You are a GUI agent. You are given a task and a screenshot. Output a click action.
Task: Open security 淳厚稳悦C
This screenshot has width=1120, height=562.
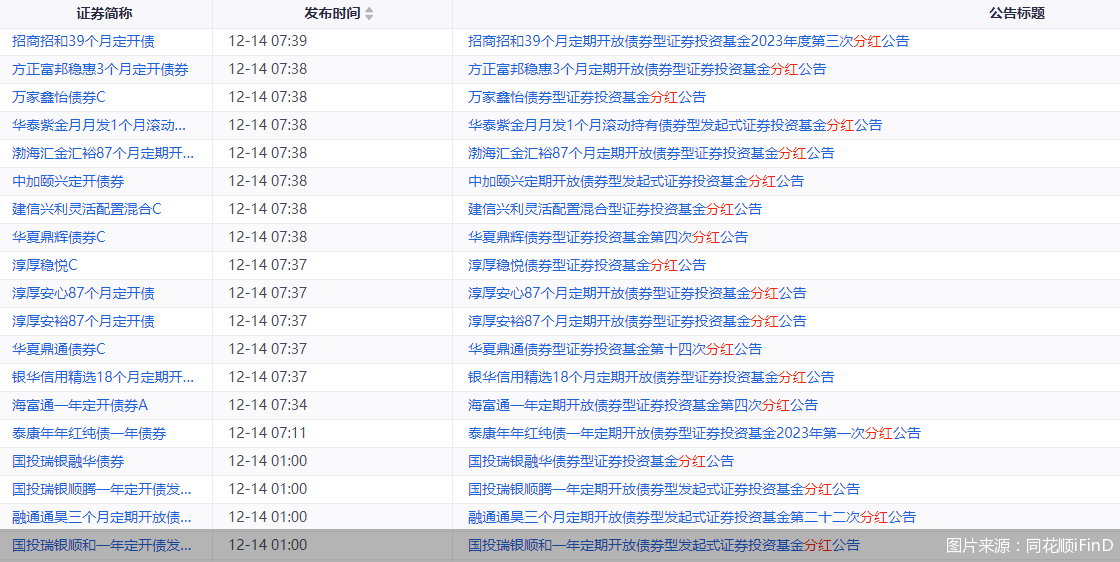click(x=45, y=265)
